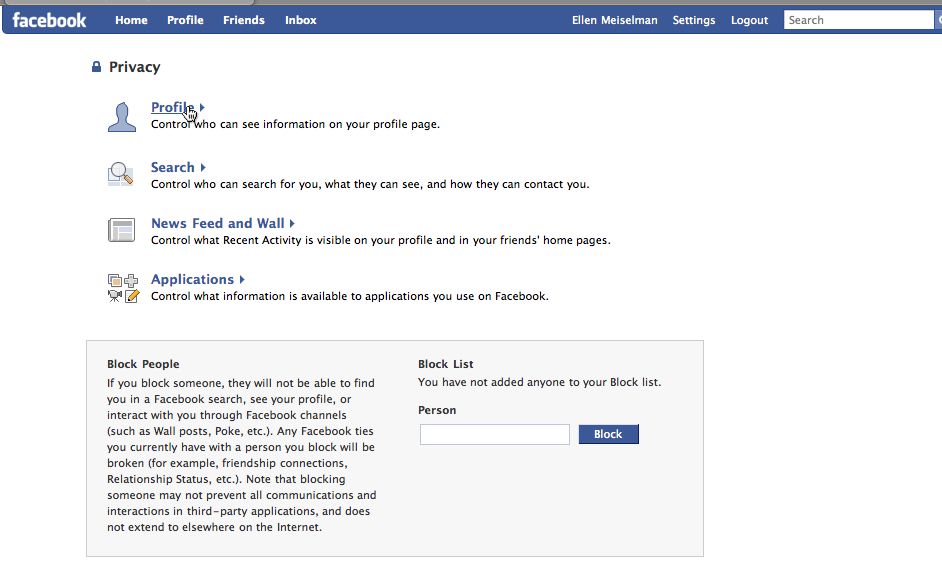Image resolution: width=942 pixels, height=569 pixels.
Task: Click the Person name input field
Action: [x=494, y=434]
